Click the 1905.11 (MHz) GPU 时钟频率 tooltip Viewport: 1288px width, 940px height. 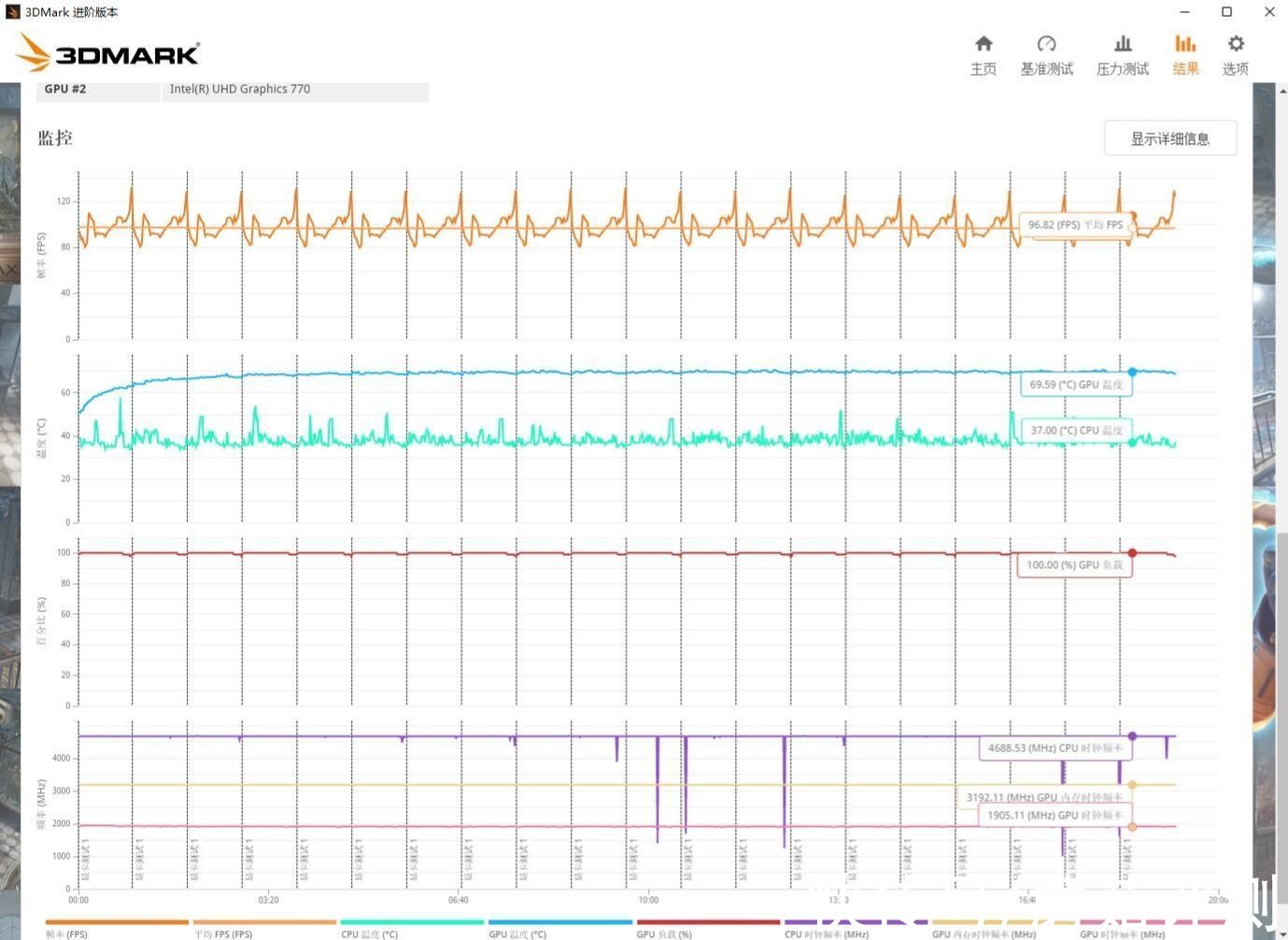pyautogui.click(x=1055, y=815)
